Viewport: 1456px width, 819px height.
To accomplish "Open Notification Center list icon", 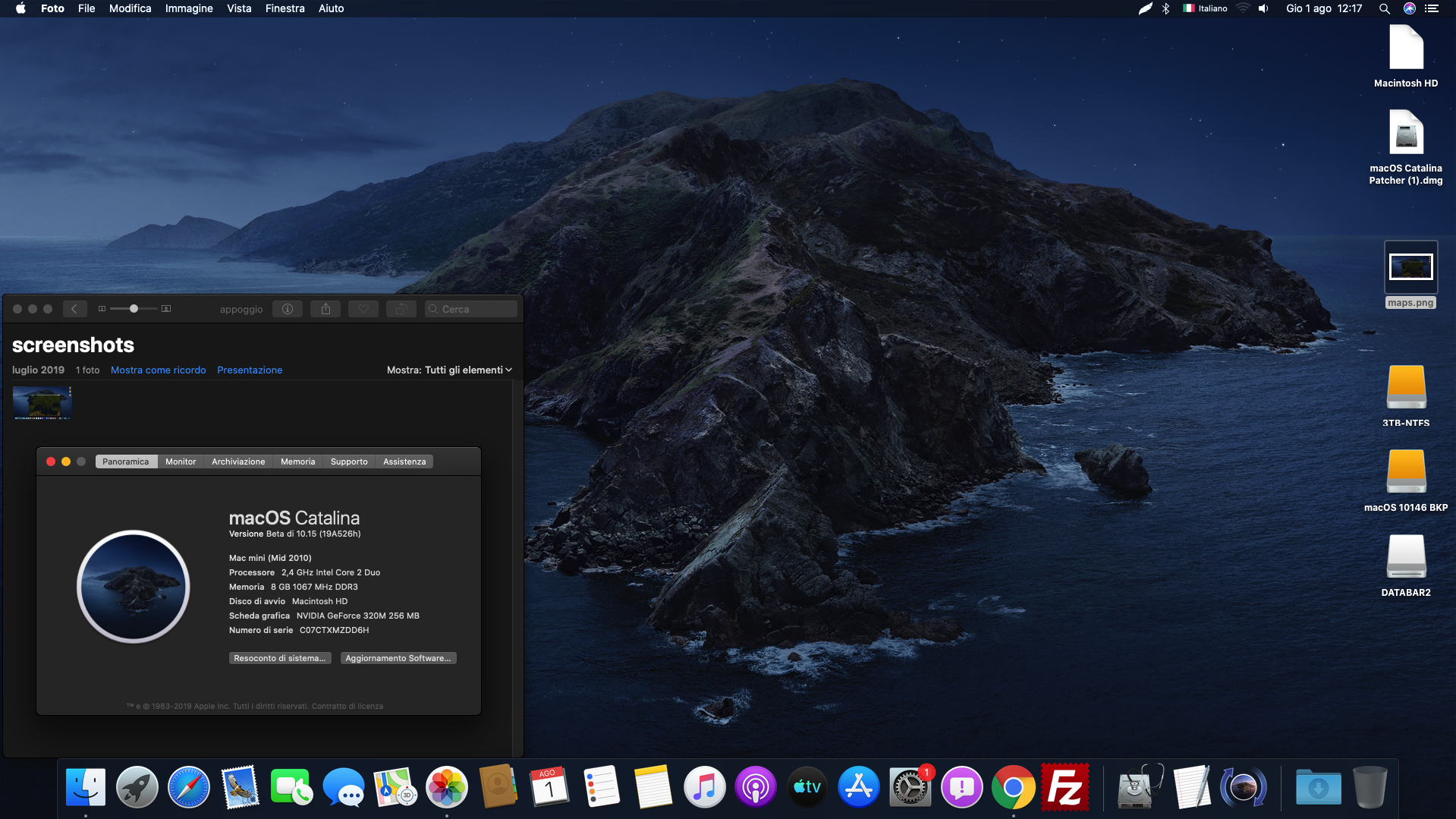I will [1432, 8].
